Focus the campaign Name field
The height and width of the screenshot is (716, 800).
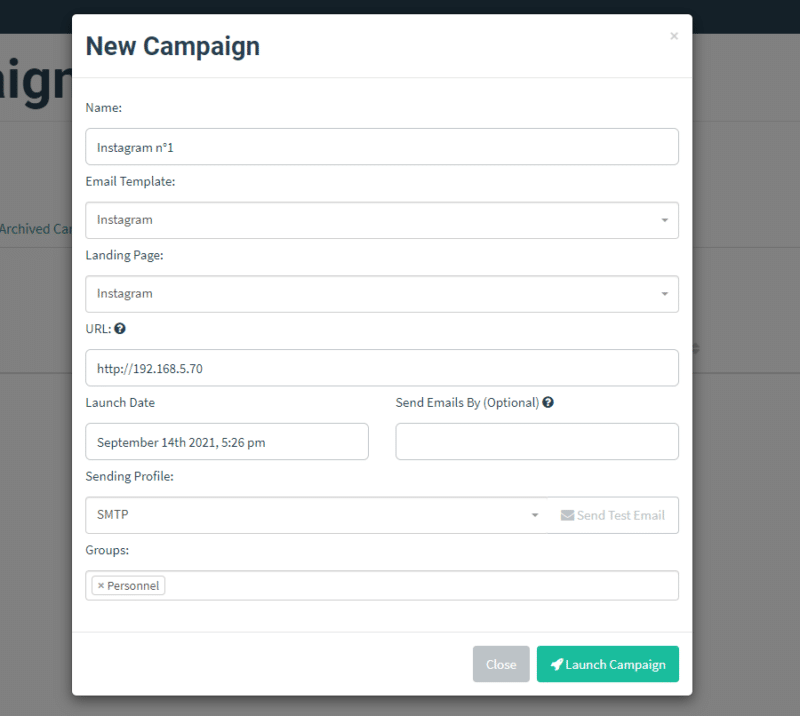(x=381, y=147)
